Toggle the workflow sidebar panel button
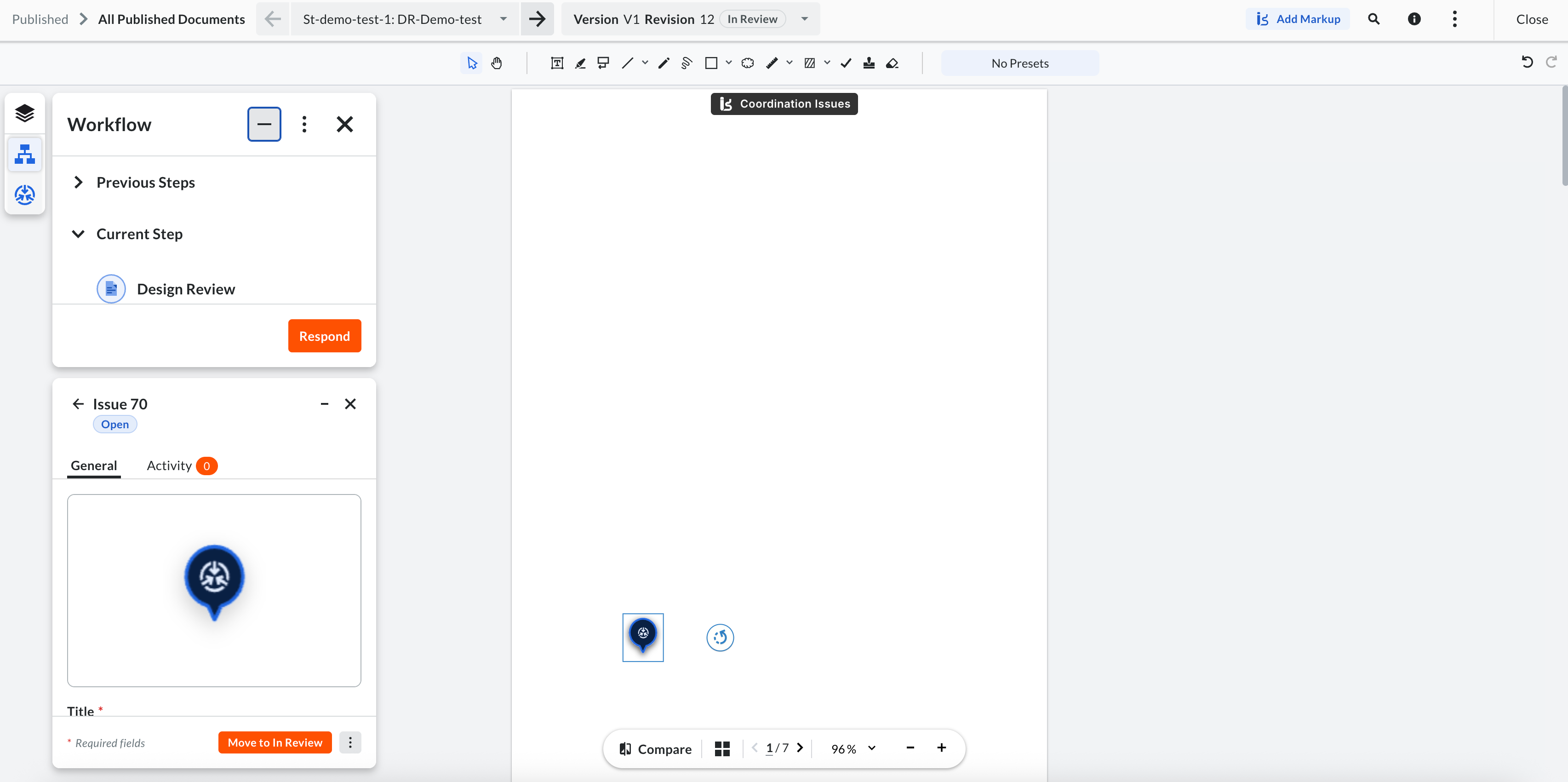 tap(25, 155)
